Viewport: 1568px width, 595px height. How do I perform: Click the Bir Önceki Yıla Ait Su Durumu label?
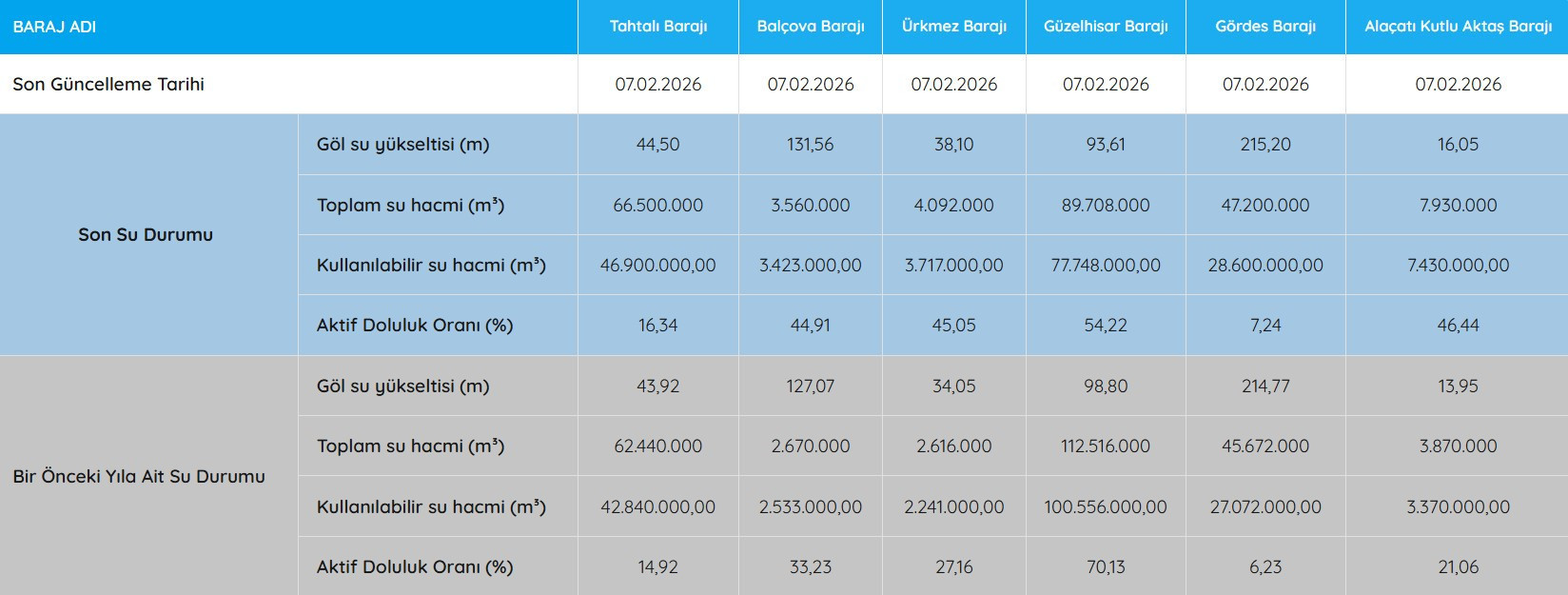click(139, 476)
